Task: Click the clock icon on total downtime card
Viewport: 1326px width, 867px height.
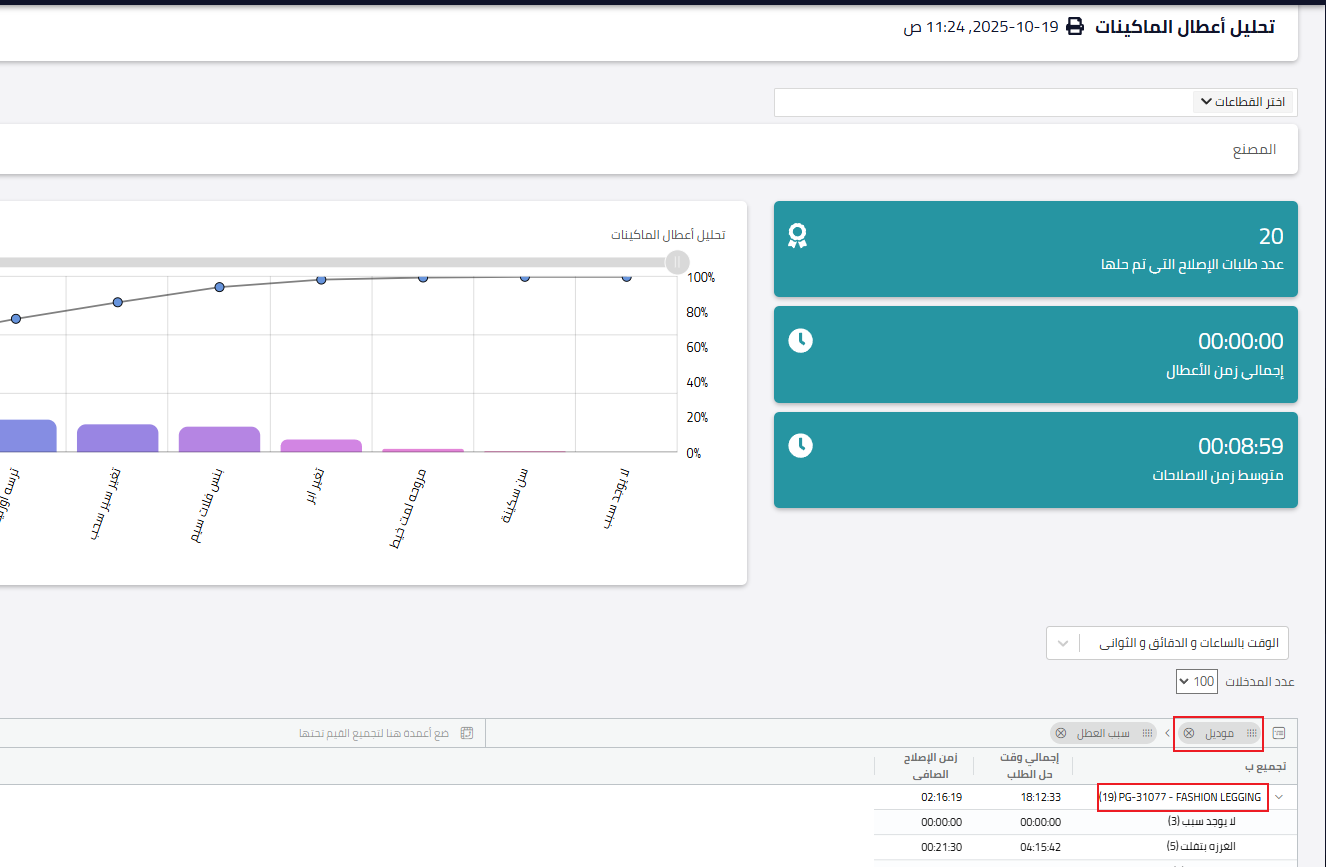Action: (x=800, y=340)
